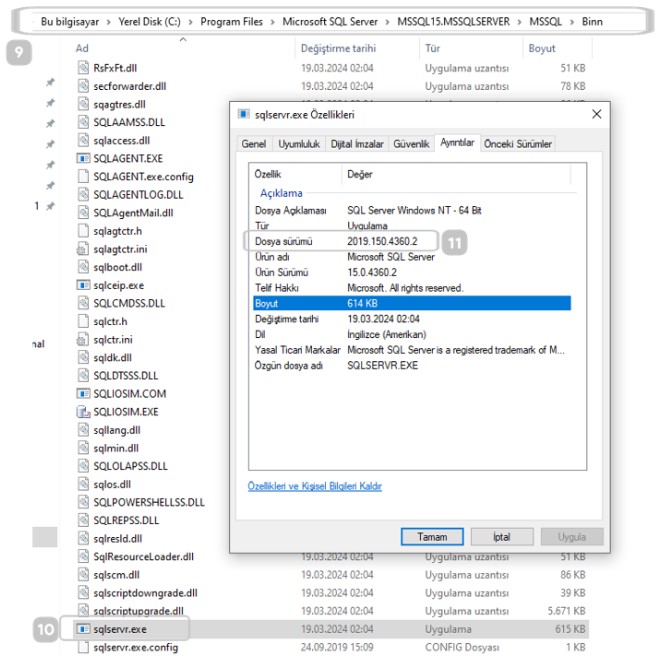Open the Dijital İmzalar tab
Screen dimensions: 666x660
tap(357, 144)
